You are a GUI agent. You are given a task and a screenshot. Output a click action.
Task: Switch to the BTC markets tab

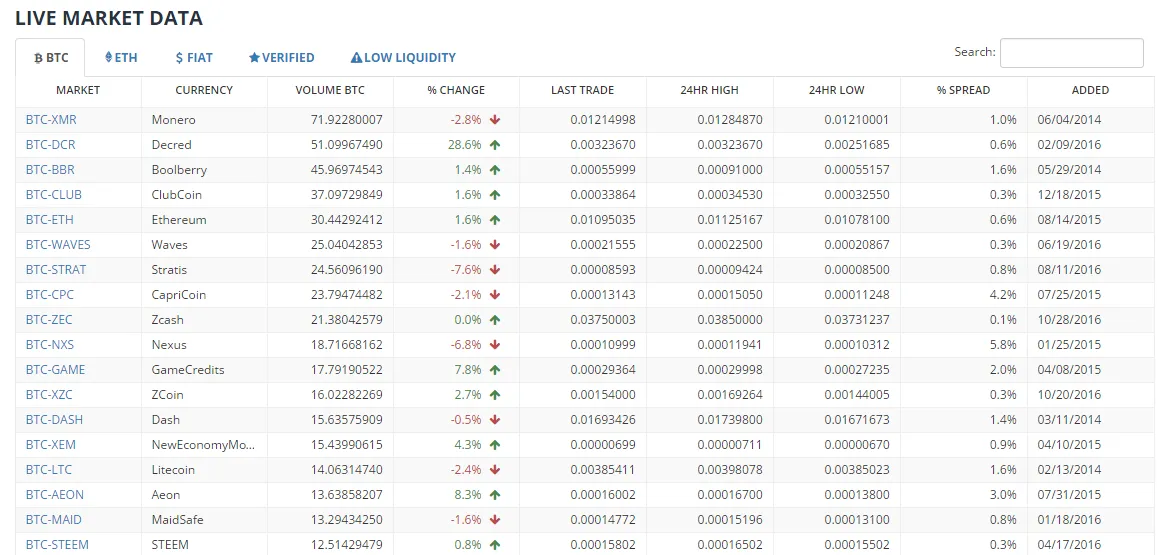50,58
